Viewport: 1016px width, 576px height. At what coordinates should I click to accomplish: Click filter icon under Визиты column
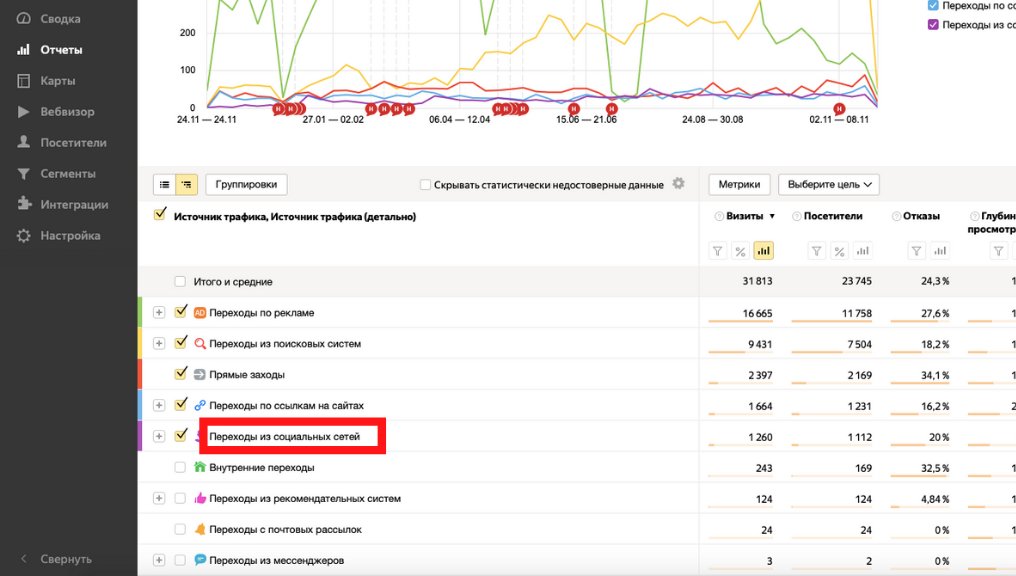pyautogui.click(x=717, y=251)
